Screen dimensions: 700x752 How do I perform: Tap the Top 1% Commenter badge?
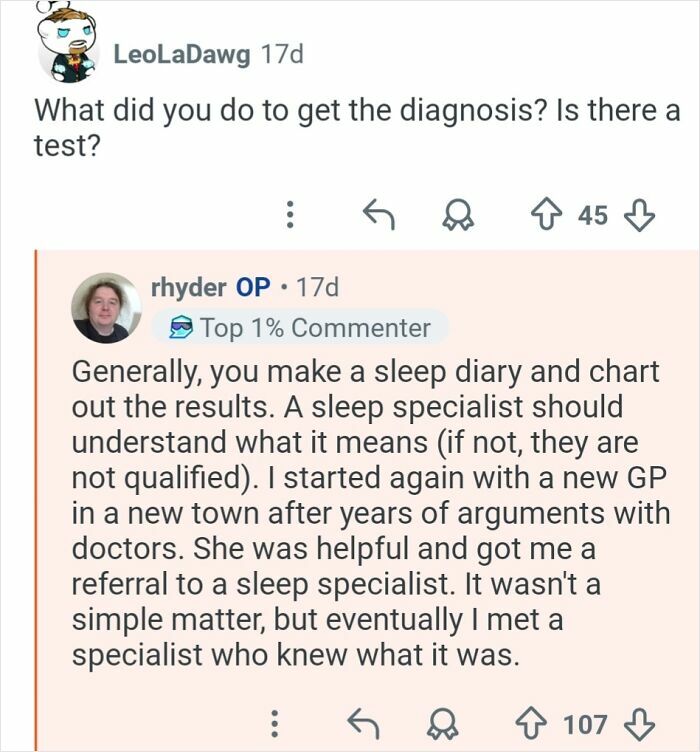[x=299, y=327]
